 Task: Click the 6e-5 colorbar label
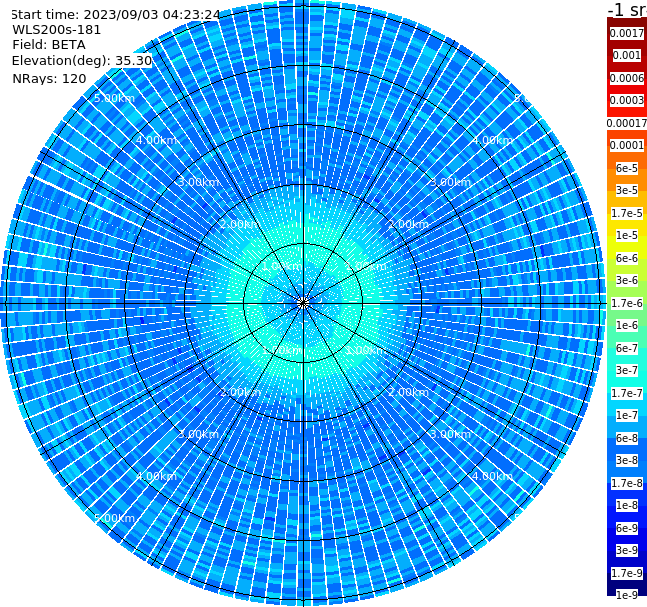(x=627, y=168)
